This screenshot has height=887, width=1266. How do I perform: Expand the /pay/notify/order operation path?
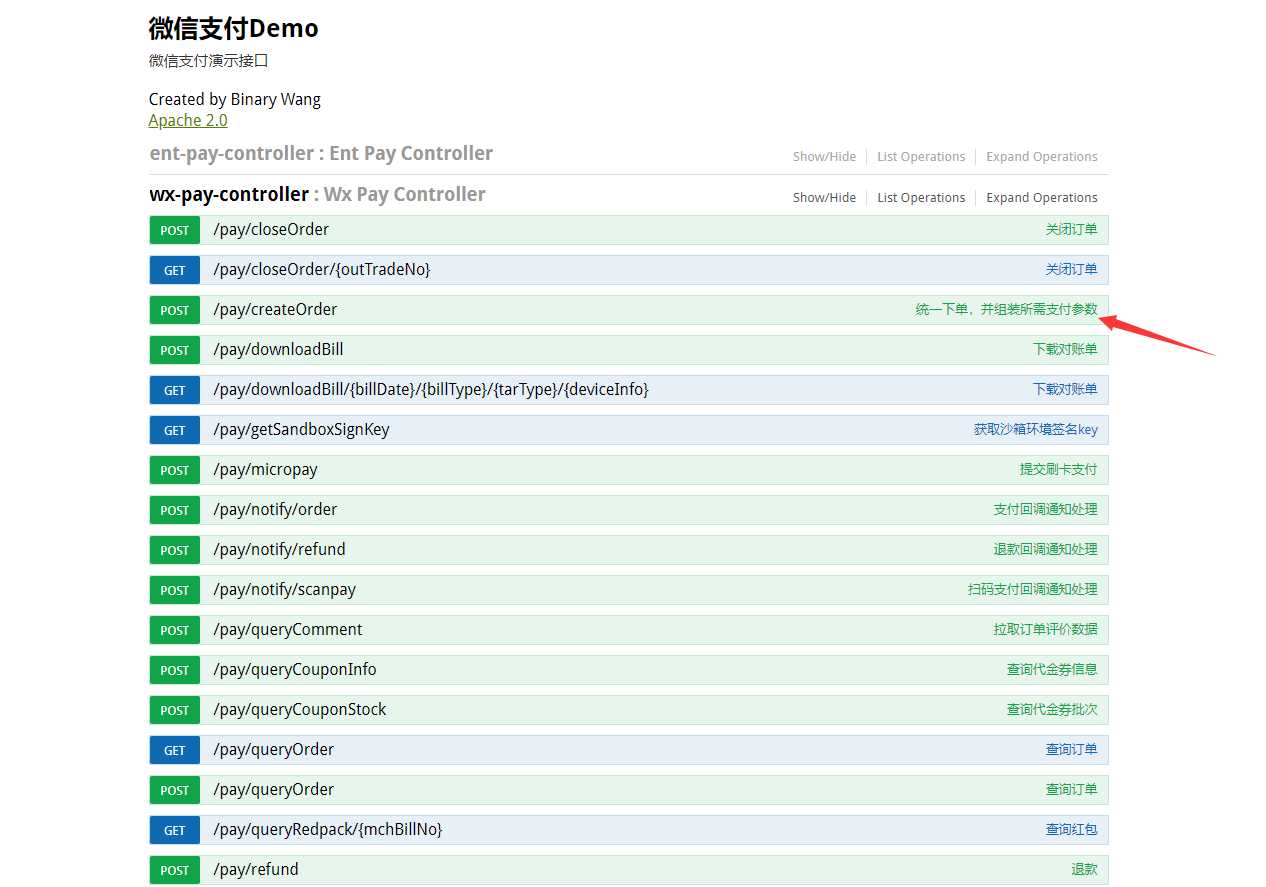[275, 510]
